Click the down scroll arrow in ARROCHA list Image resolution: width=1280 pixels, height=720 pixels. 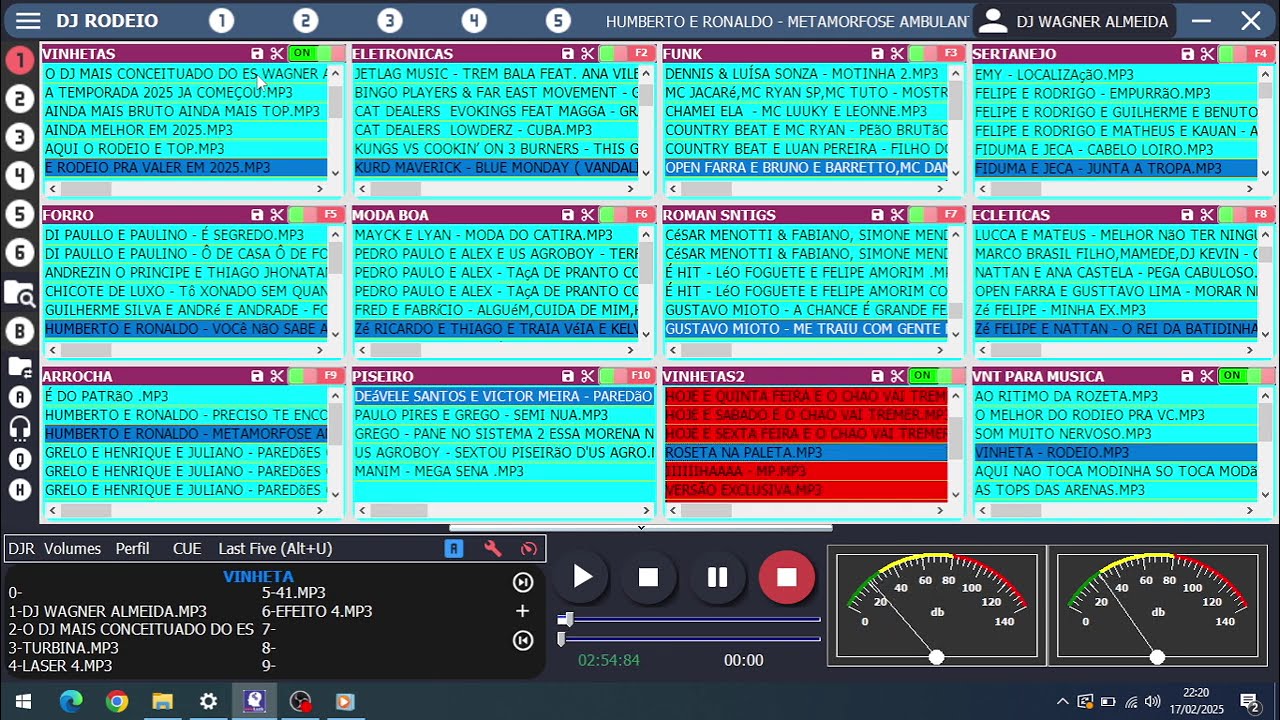point(335,494)
